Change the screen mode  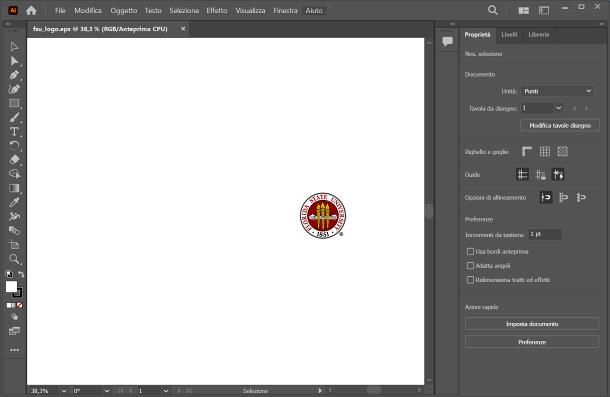[x=14, y=331]
